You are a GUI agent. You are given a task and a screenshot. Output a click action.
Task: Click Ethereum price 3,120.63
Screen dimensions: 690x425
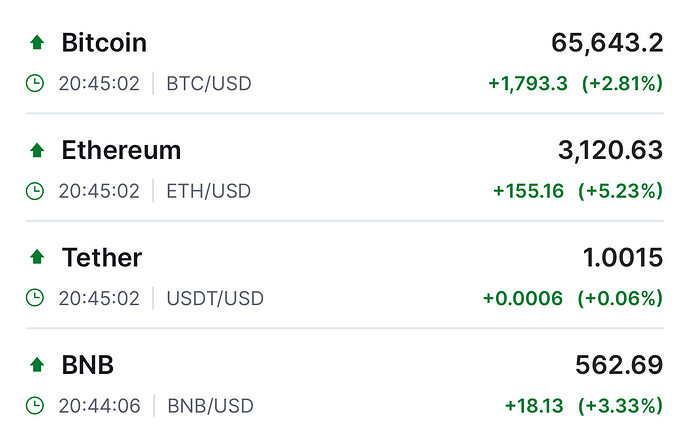pos(610,150)
